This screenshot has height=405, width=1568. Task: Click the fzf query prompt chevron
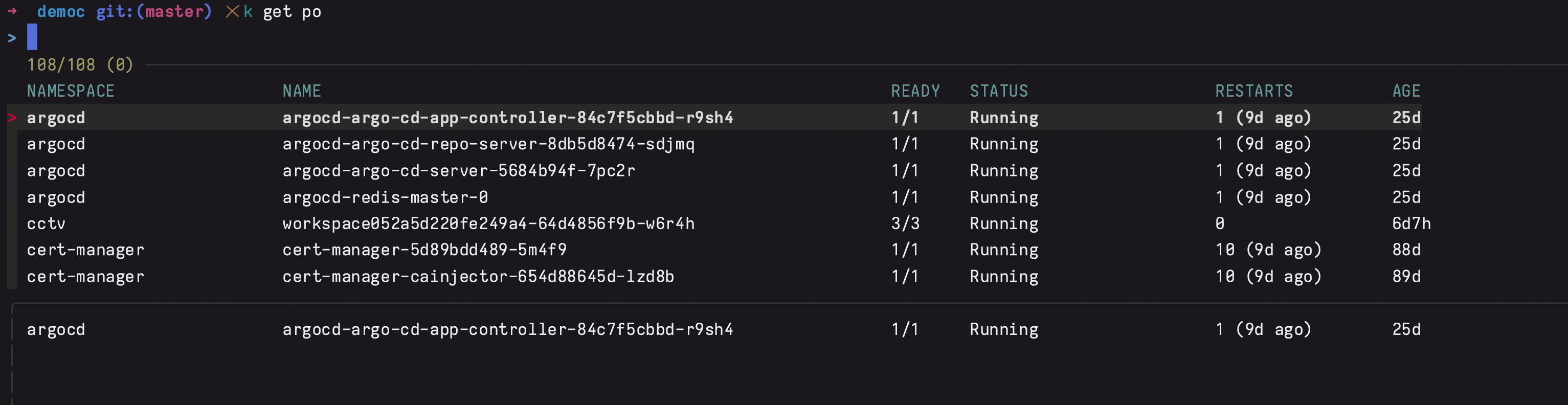(x=12, y=38)
